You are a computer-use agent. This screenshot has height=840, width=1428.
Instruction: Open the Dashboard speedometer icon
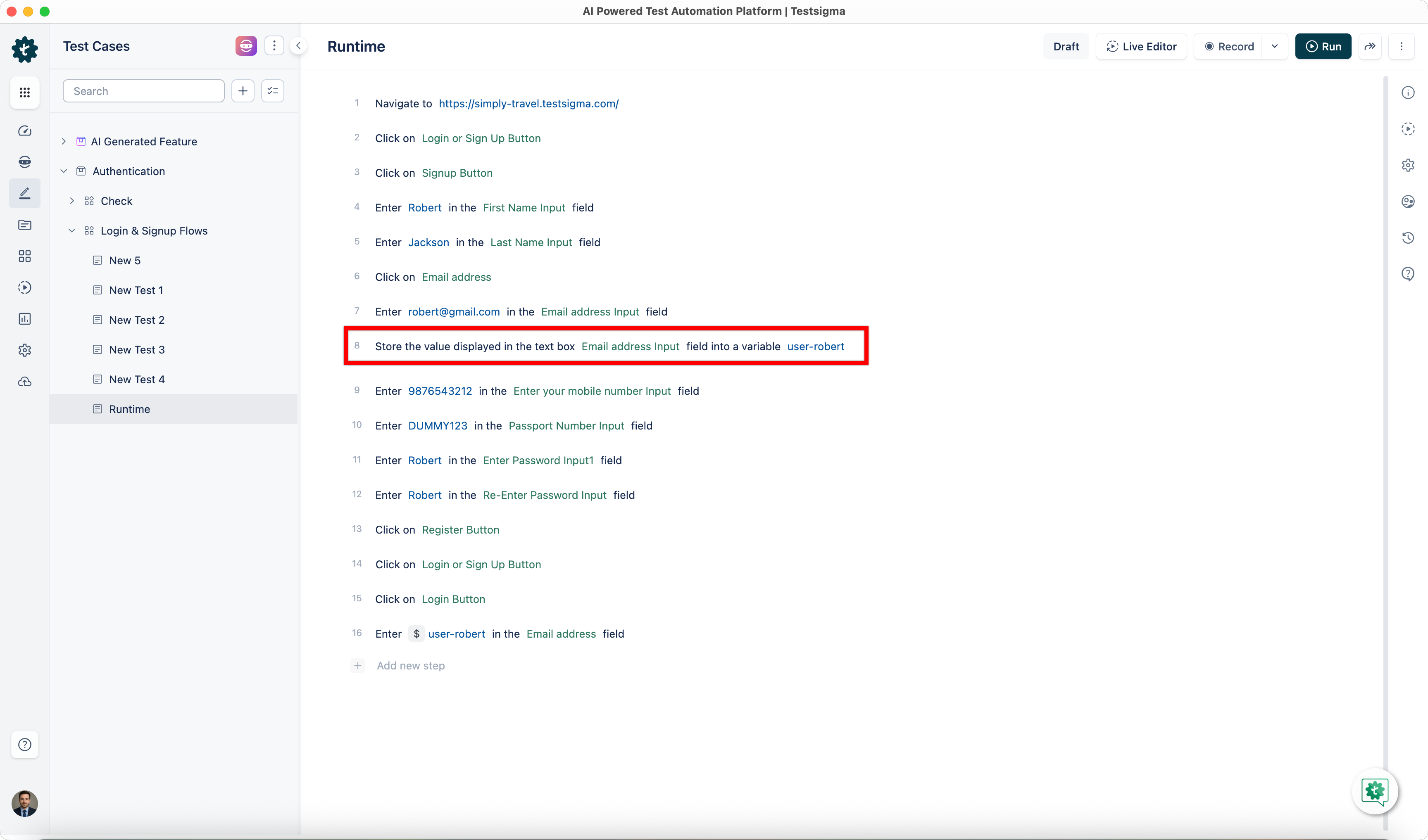pos(24,130)
